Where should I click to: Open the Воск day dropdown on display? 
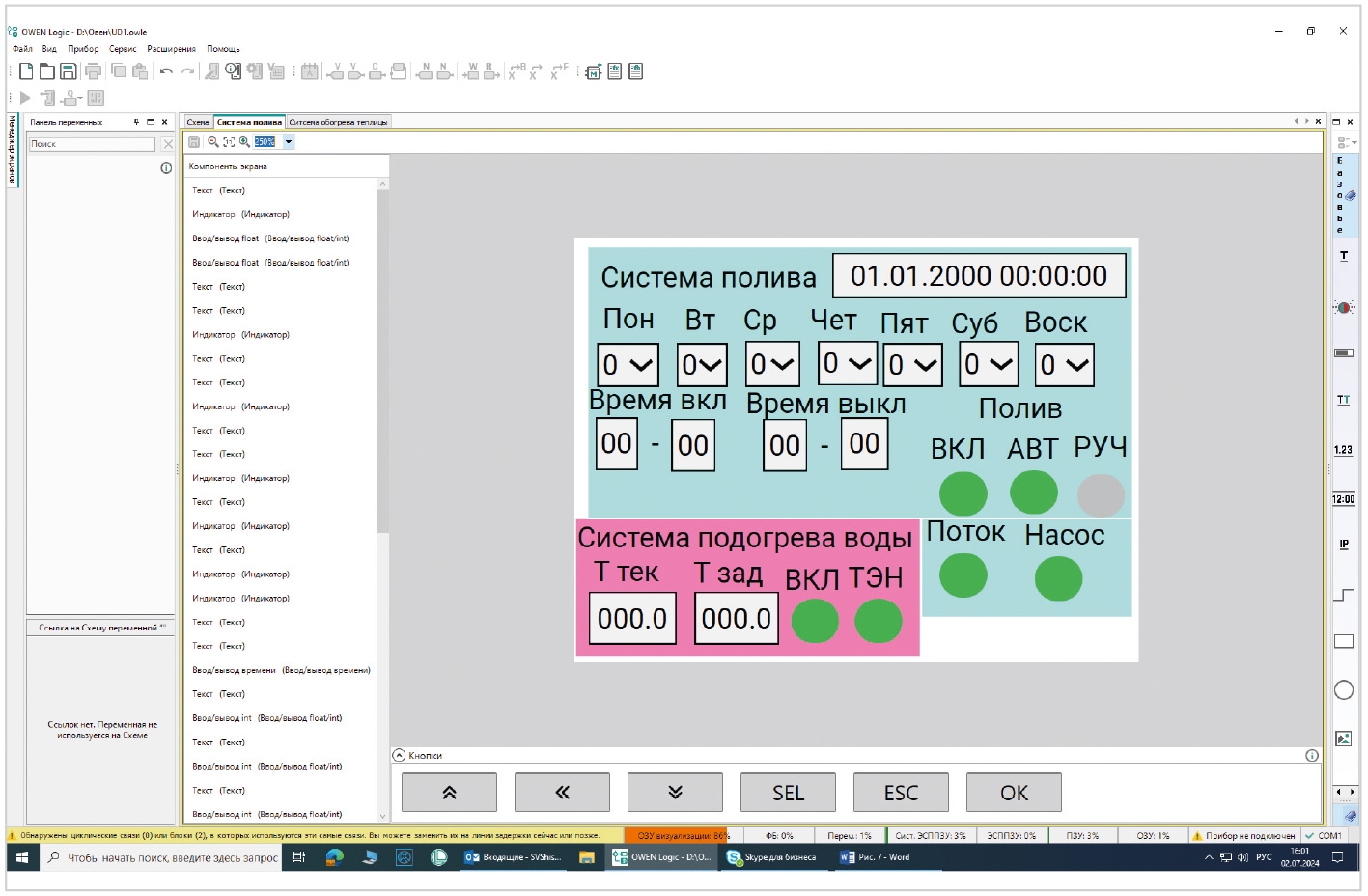(x=1065, y=365)
